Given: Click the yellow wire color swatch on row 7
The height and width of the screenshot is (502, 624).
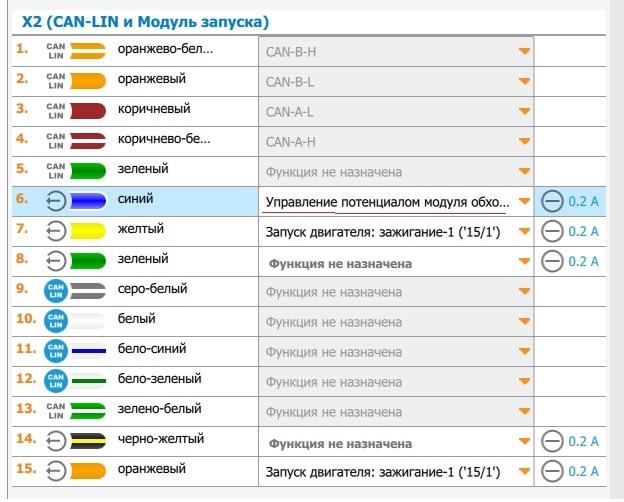Looking at the screenshot, I should pos(90,231).
